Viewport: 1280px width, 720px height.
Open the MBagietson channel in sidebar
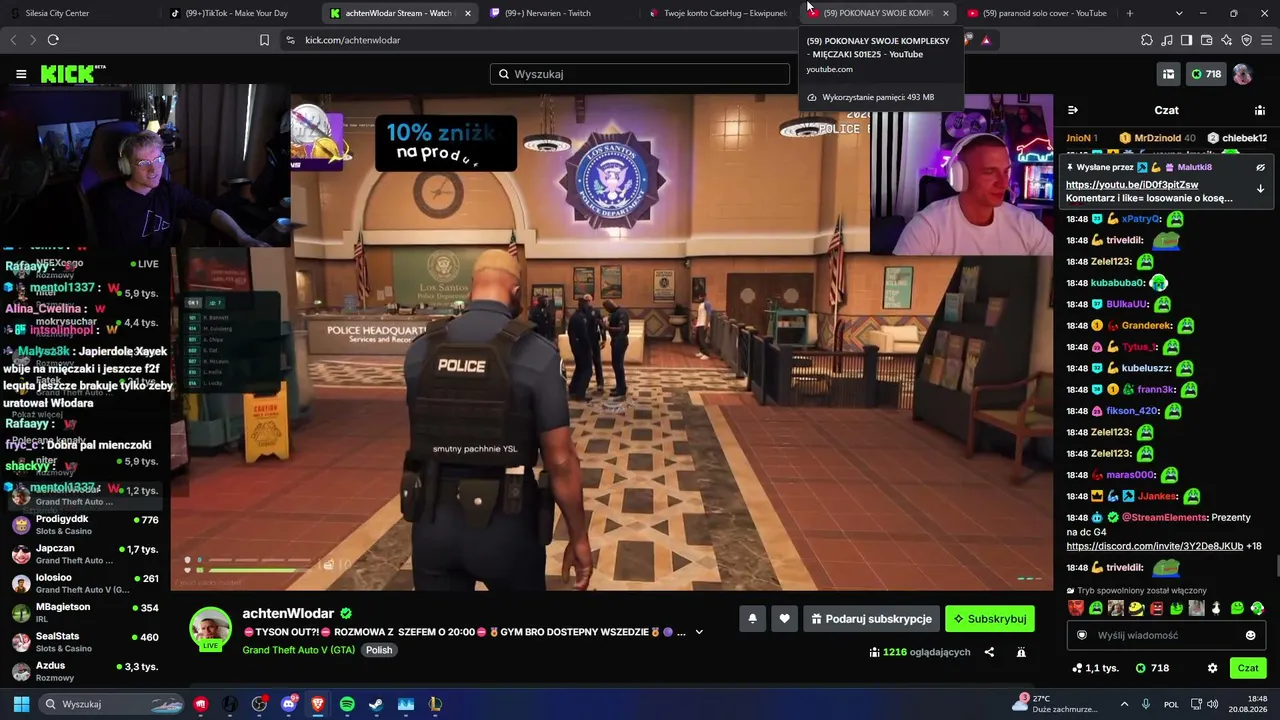pyautogui.click(x=85, y=612)
